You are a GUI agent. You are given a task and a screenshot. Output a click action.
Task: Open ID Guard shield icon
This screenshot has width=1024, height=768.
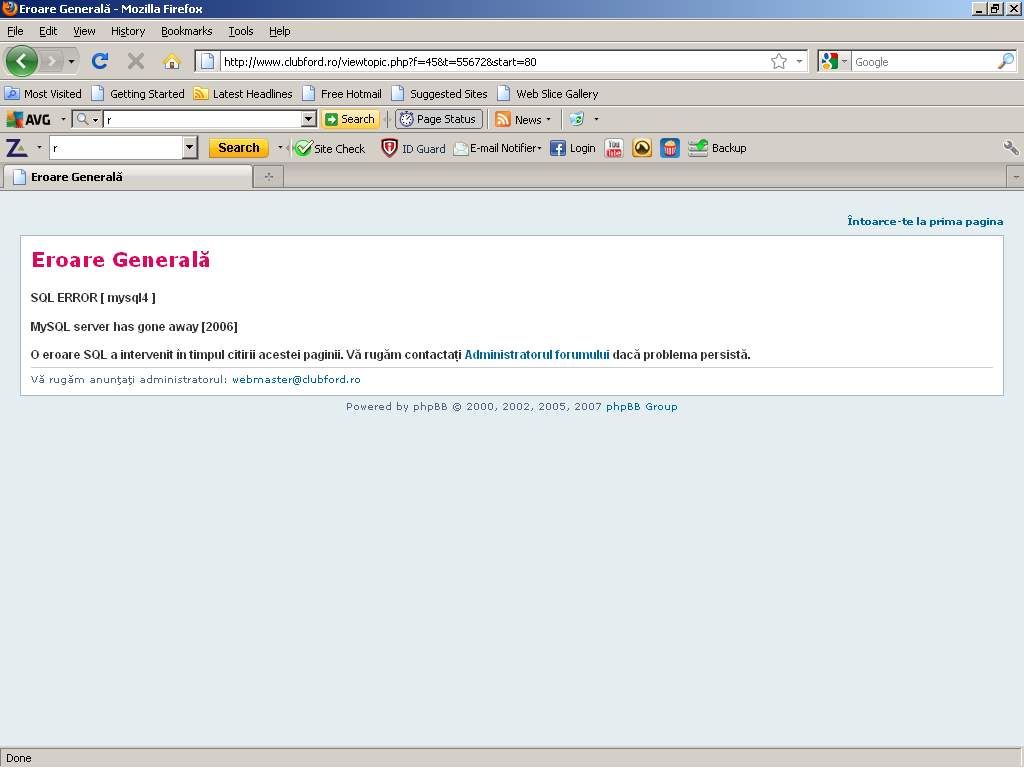pyautogui.click(x=390, y=148)
